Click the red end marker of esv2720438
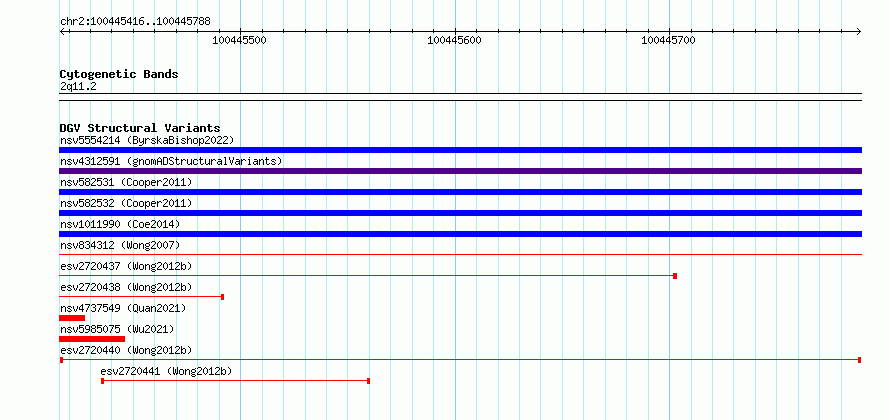Viewport: 890px width, 420px height. (x=222, y=297)
